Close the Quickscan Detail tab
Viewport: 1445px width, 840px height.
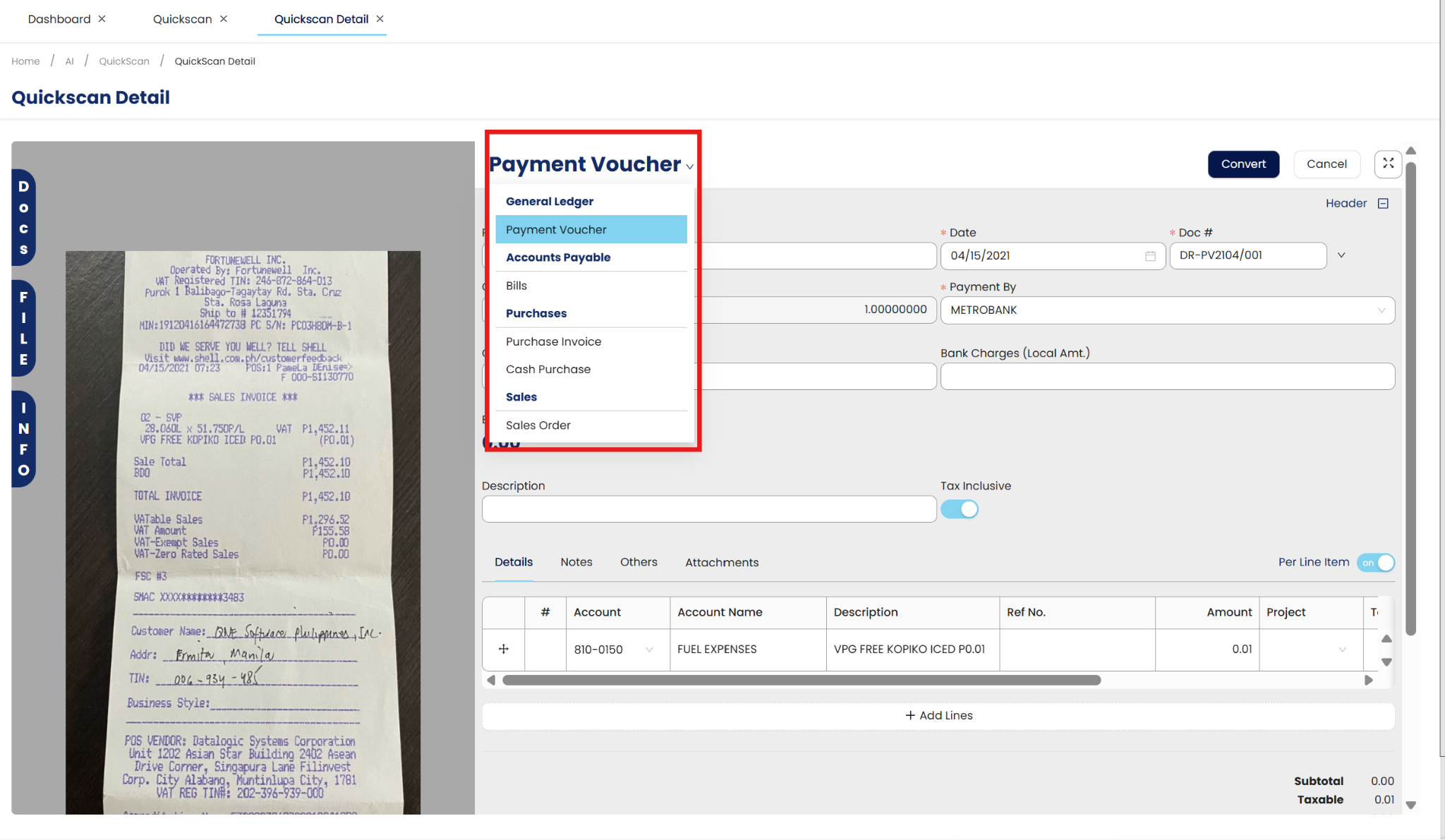point(380,19)
